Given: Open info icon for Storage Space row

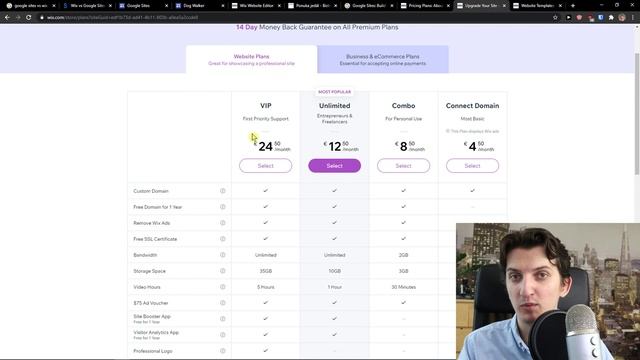Looking at the screenshot, I should pos(223,271).
